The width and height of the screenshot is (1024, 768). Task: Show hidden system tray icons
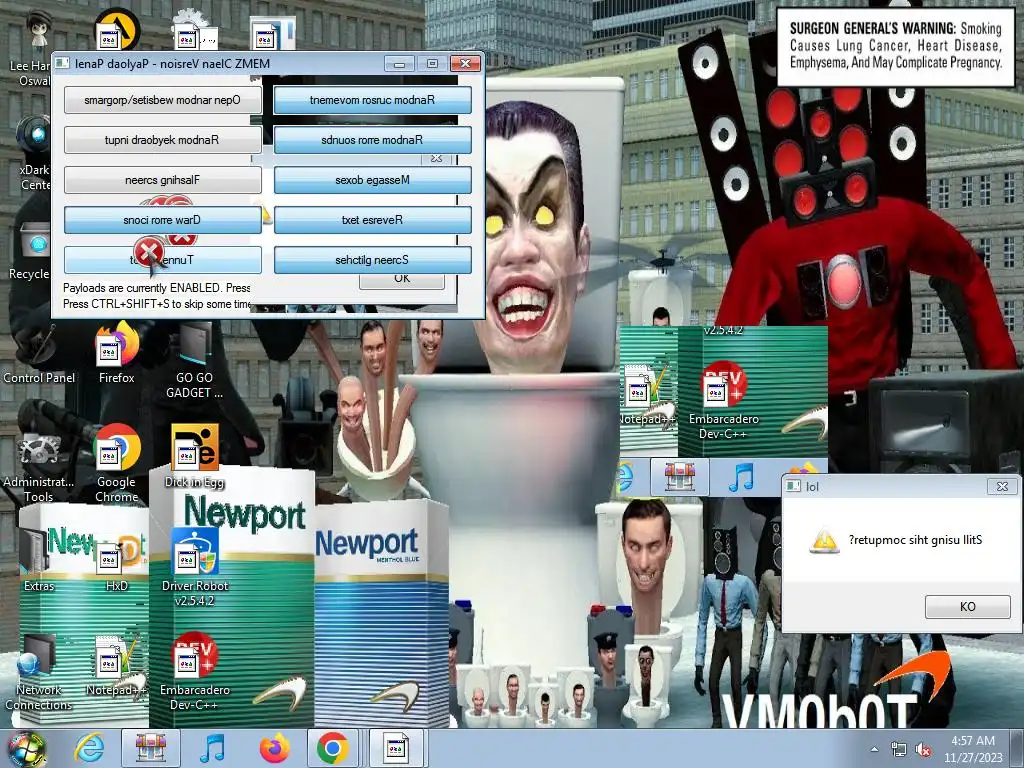[874, 750]
